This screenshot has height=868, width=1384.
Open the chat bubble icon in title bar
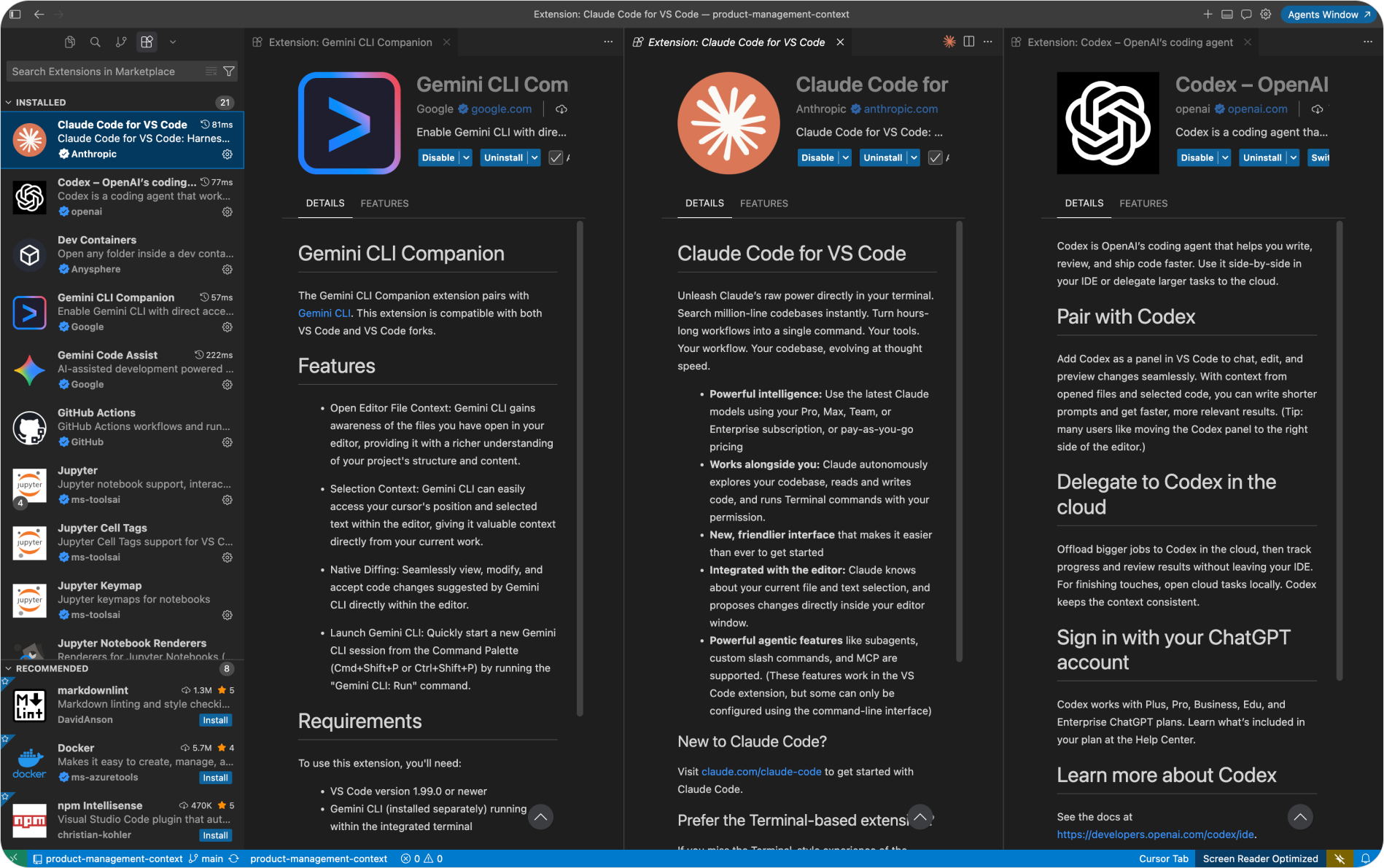pyautogui.click(x=1247, y=14)
